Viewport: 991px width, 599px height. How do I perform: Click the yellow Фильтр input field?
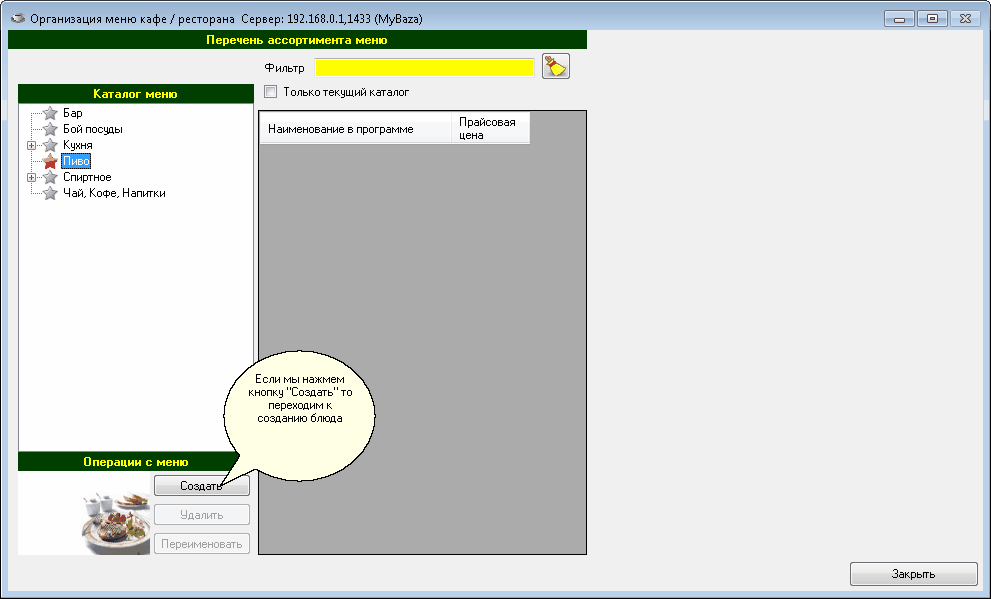[425, 67]
